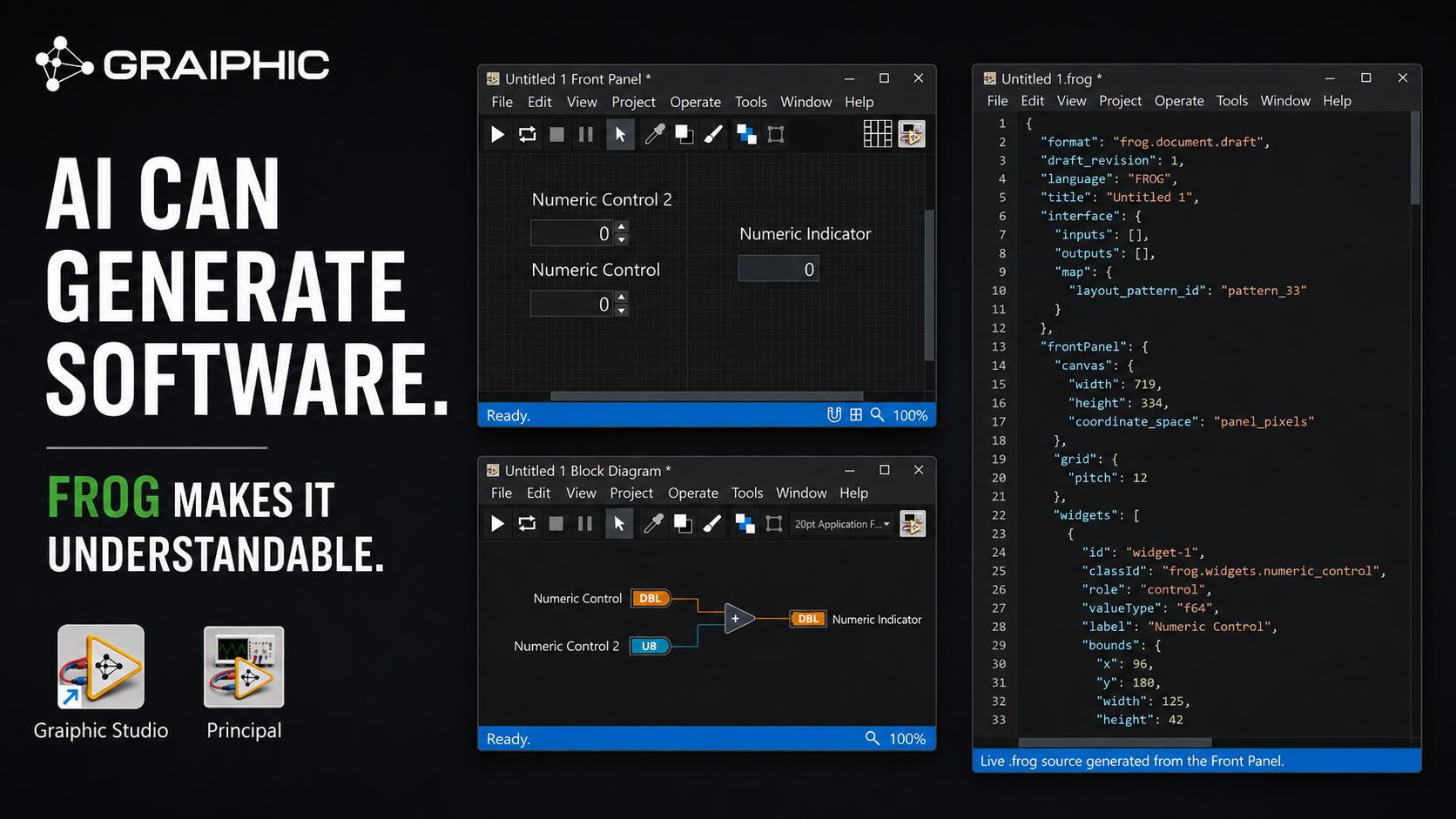Screen dimensions: 1456x819
Task: Click line number 13 in frog editor
Action: 999,346
